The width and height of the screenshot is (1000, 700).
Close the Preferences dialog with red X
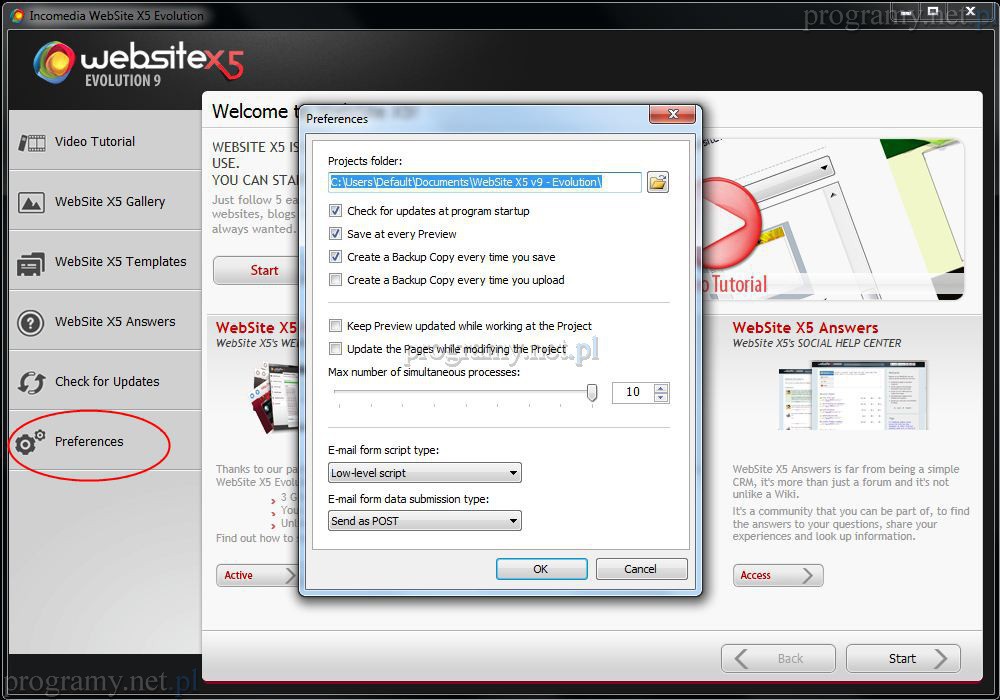tap(671, 115)
